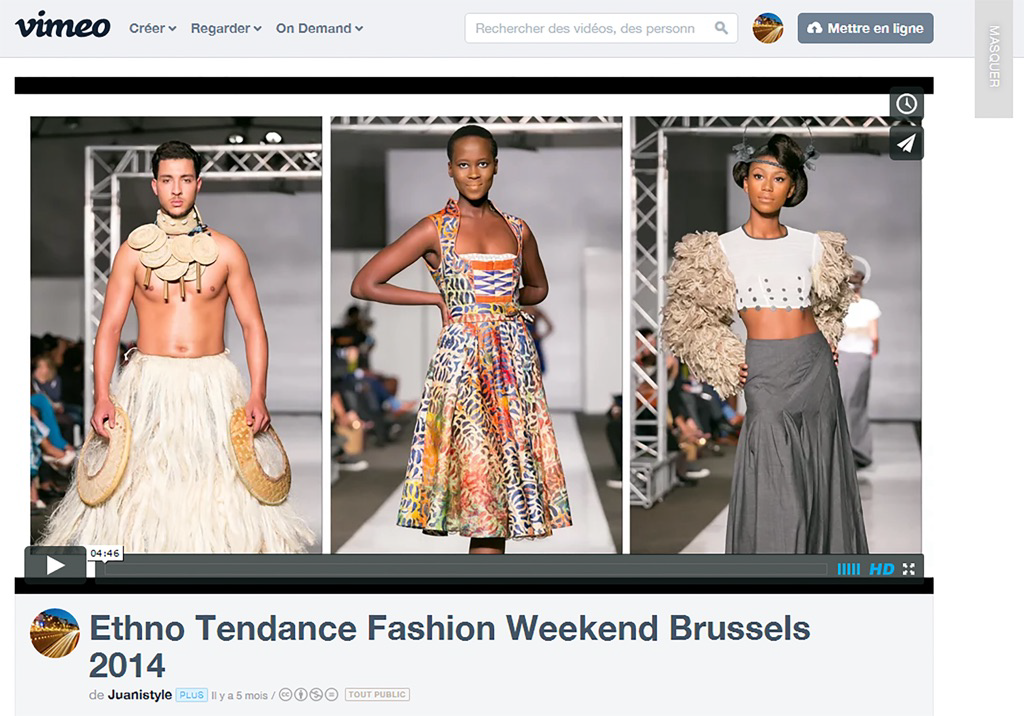Click the Watch Later clock icon
The width and height of the screenshot is (1024, 716).
click(x=906, y=103)
